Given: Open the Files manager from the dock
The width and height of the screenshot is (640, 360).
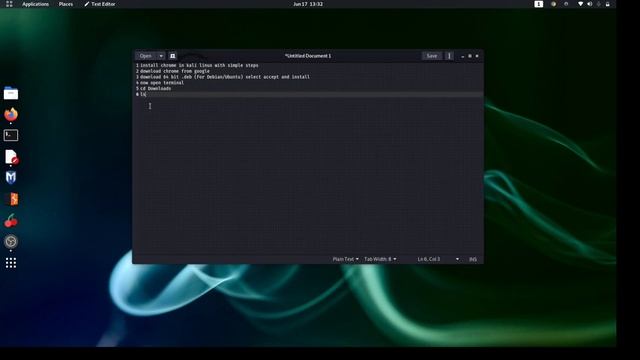Looking at the screenshot, I should 11,93.
